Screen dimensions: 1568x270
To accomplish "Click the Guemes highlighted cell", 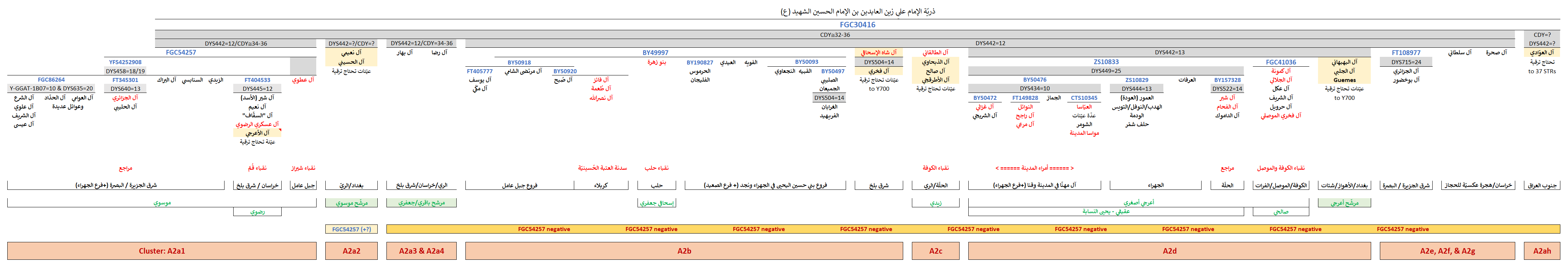I will pos(1344,80).
